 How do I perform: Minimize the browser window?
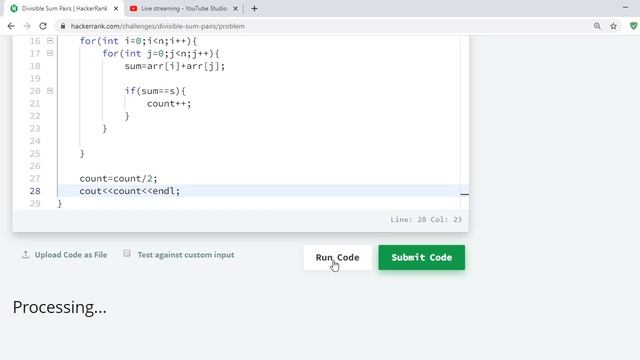(625, 7)
